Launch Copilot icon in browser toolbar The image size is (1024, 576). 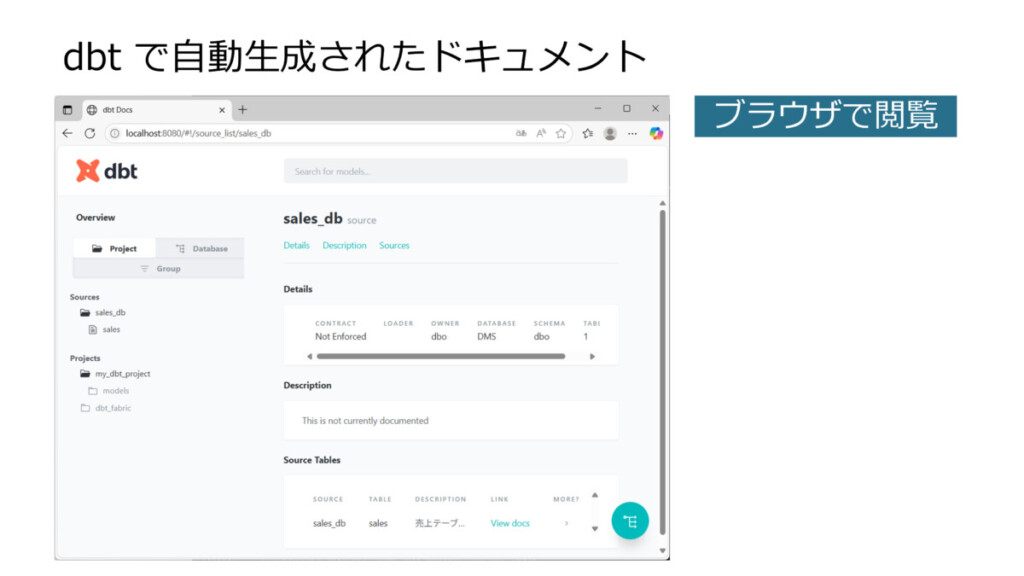tap(656, 133)
